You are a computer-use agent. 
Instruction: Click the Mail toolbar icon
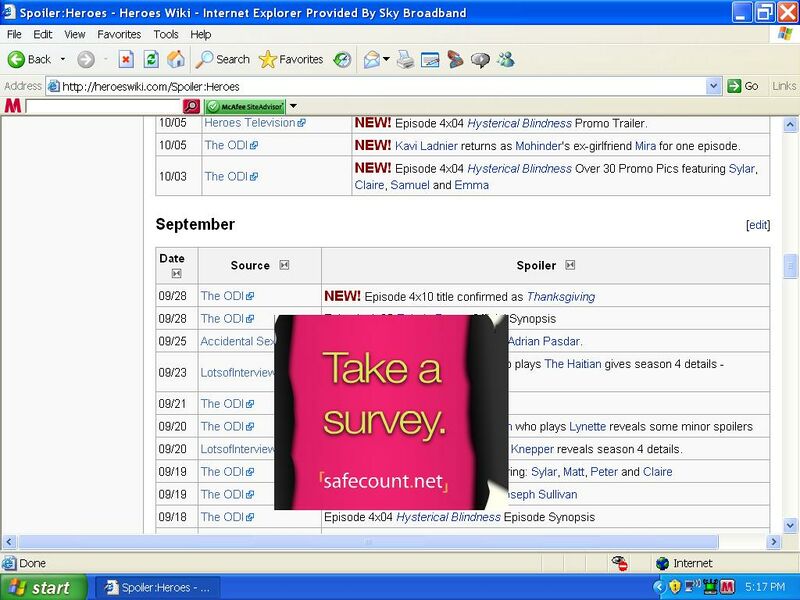pos(371,60)
